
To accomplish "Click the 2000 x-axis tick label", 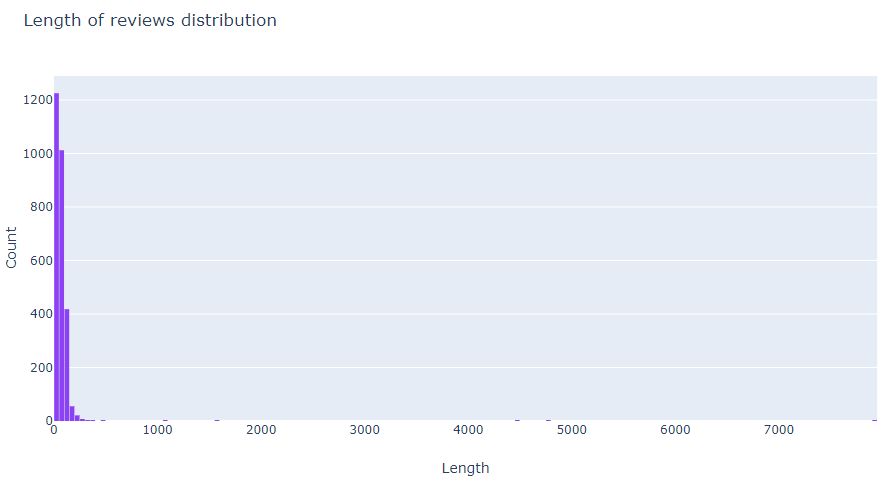I will pyautogui.click(x=261, y=430).
